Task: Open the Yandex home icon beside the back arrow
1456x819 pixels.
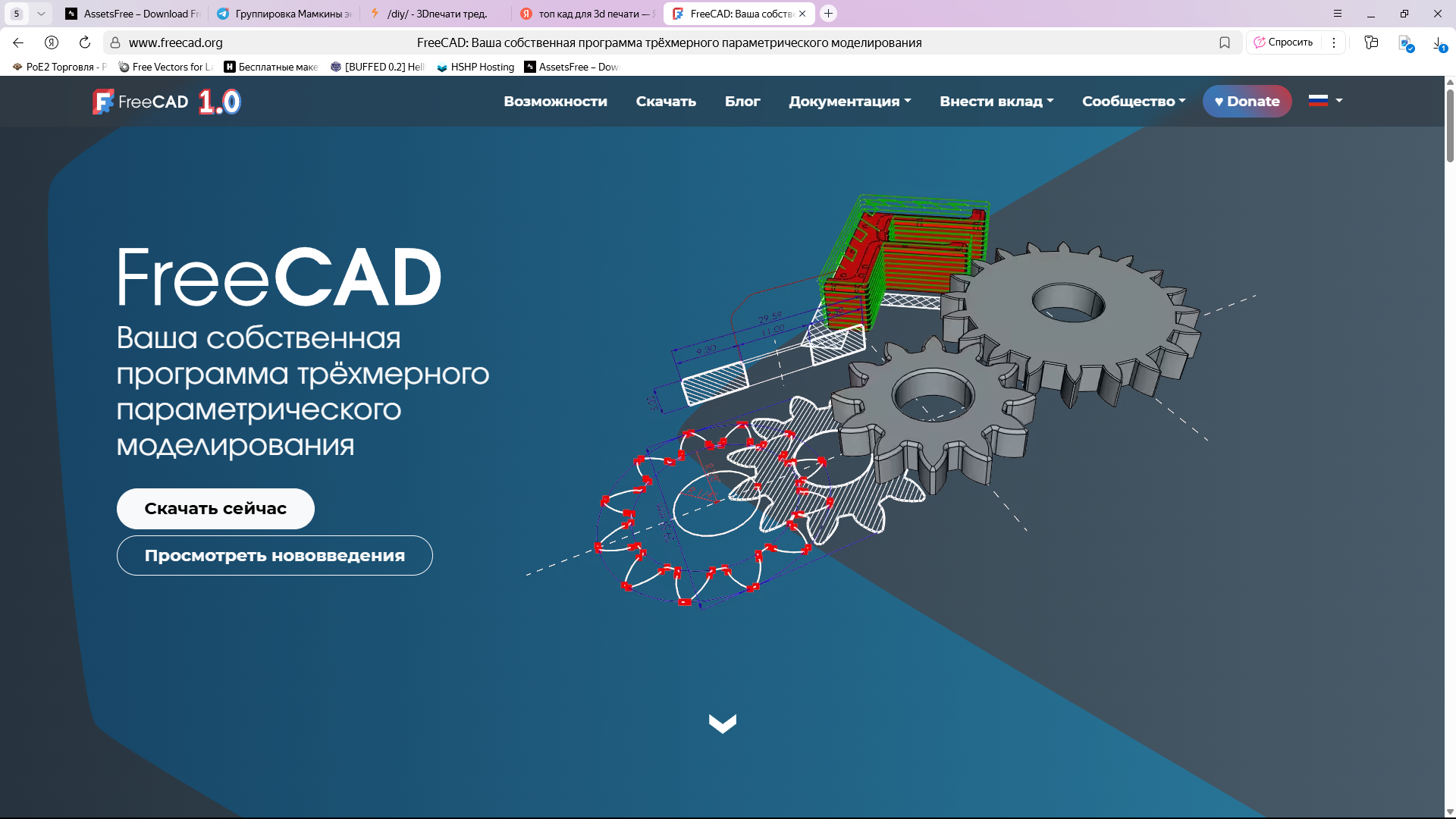Action: coord(52,42)
